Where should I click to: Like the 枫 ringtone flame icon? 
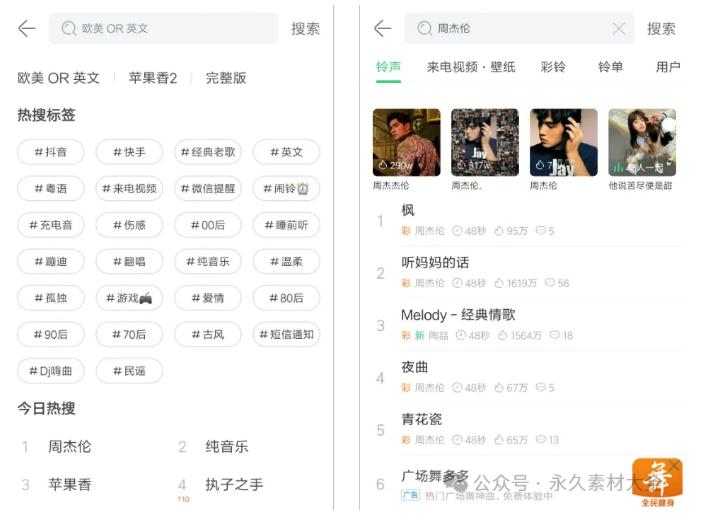499,231
